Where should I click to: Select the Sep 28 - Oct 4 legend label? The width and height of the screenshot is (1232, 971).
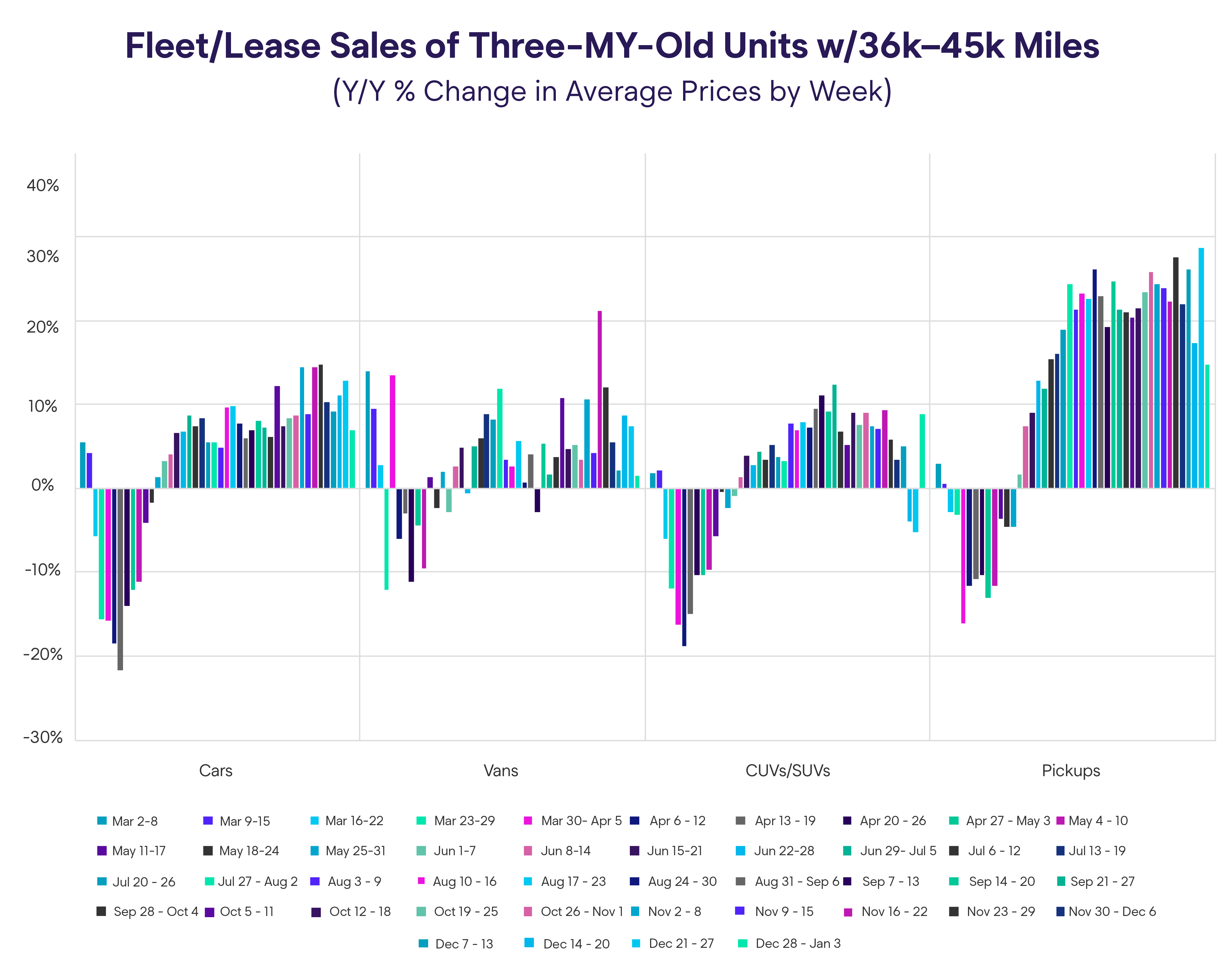click(x=156, y=912)
